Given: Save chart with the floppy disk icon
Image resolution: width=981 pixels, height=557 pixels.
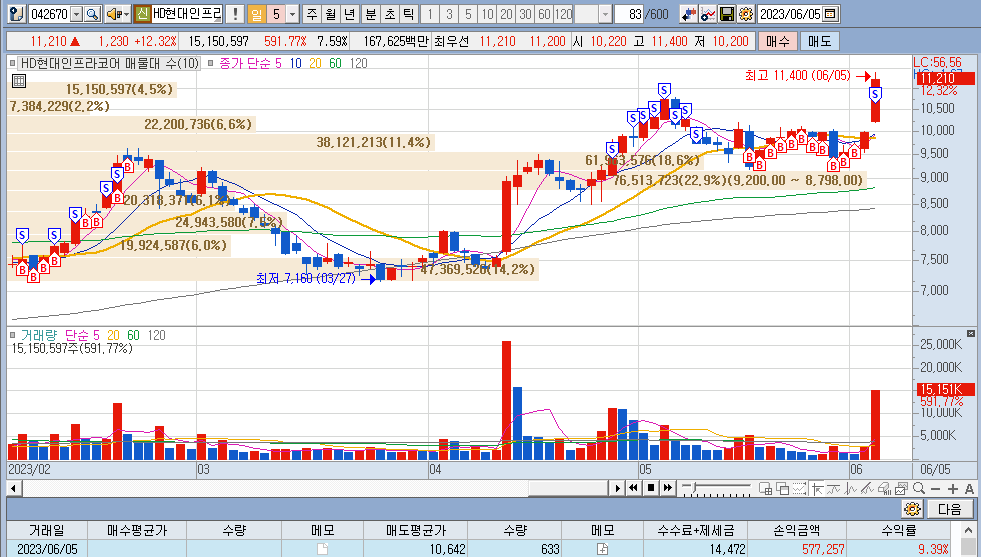Looking at the screenshot, I should [727, 14].
